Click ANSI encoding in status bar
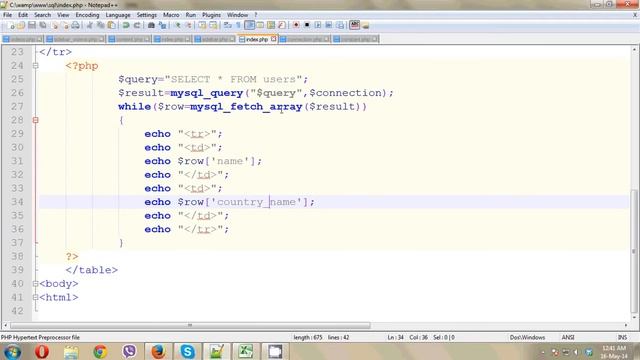 (x=568, y=337)
